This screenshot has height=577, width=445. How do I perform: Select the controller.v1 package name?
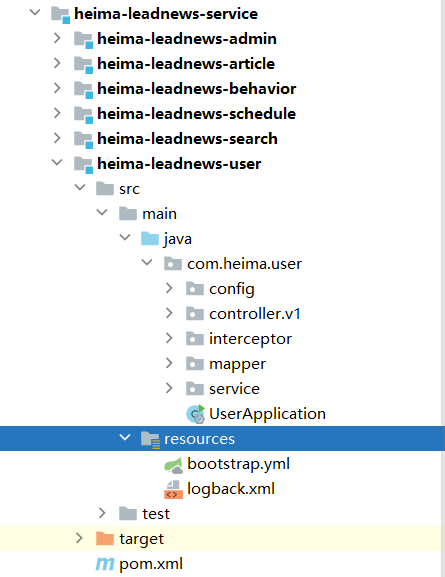[x=255, y=314]
